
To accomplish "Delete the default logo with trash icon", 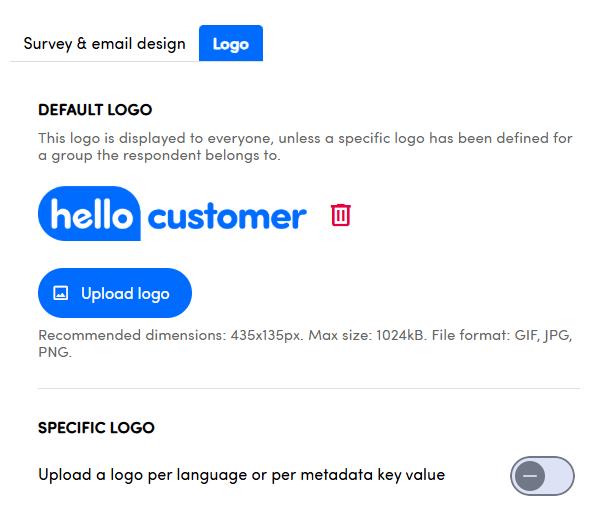I will (341, 214).
